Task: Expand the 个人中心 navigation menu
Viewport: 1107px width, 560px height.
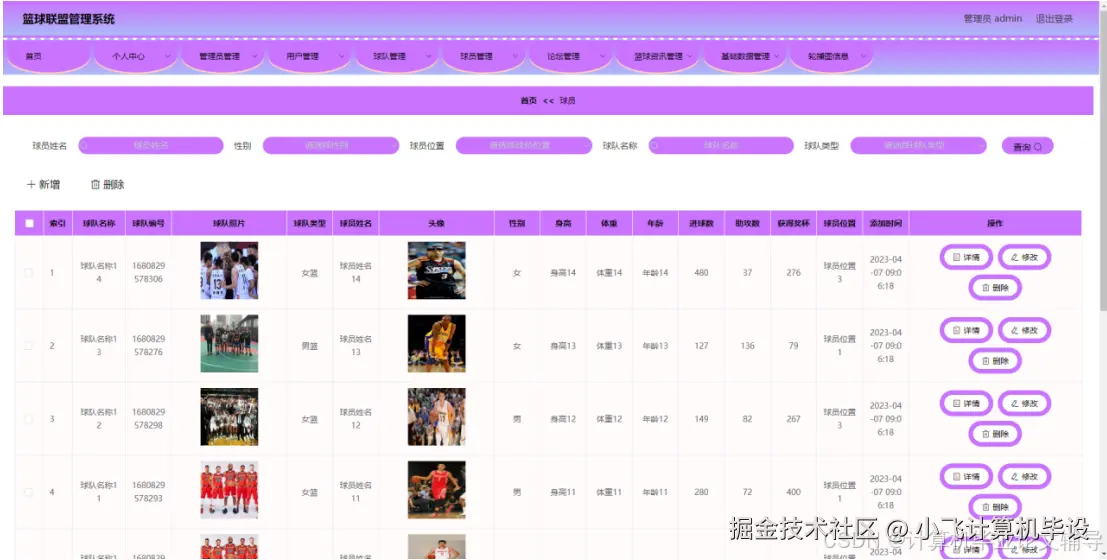Action: [134, 56]
